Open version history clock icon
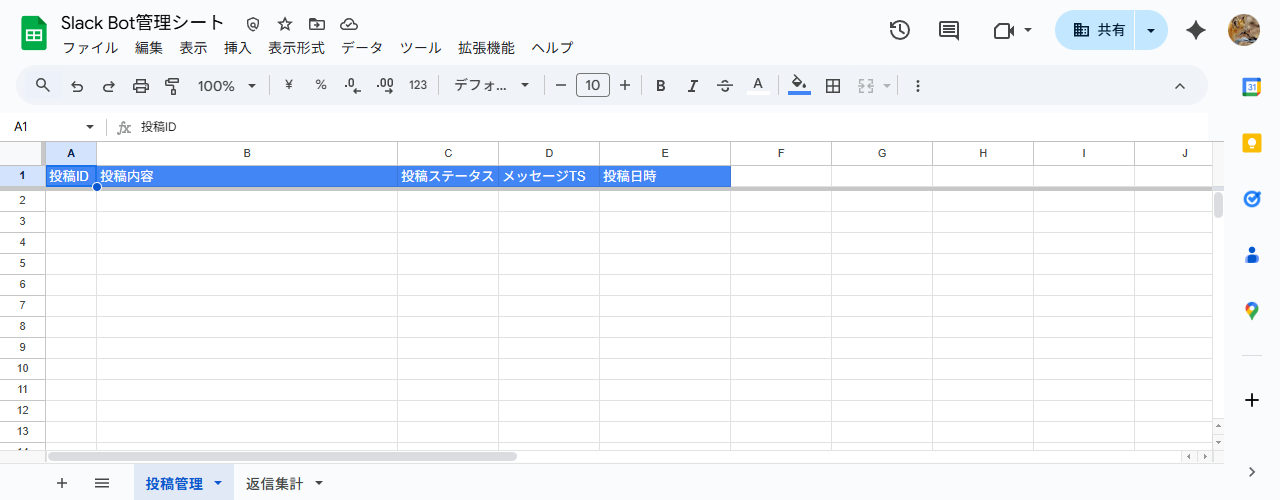 (x=899, y=30)
